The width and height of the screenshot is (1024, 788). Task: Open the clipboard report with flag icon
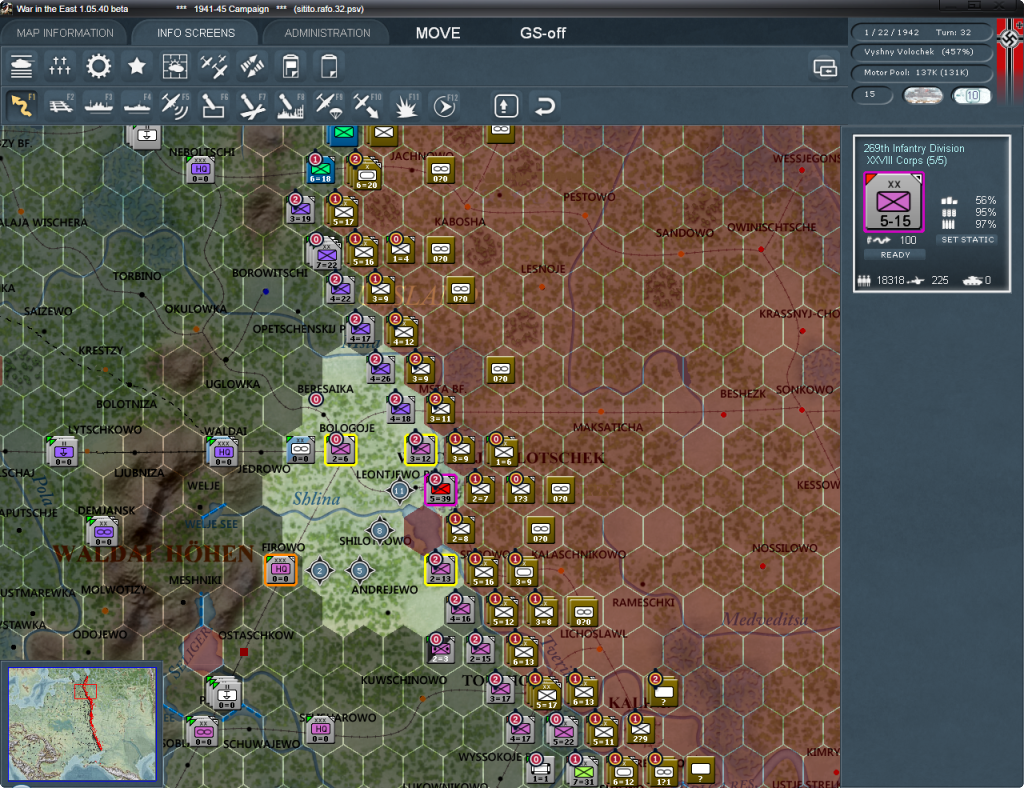291,66
